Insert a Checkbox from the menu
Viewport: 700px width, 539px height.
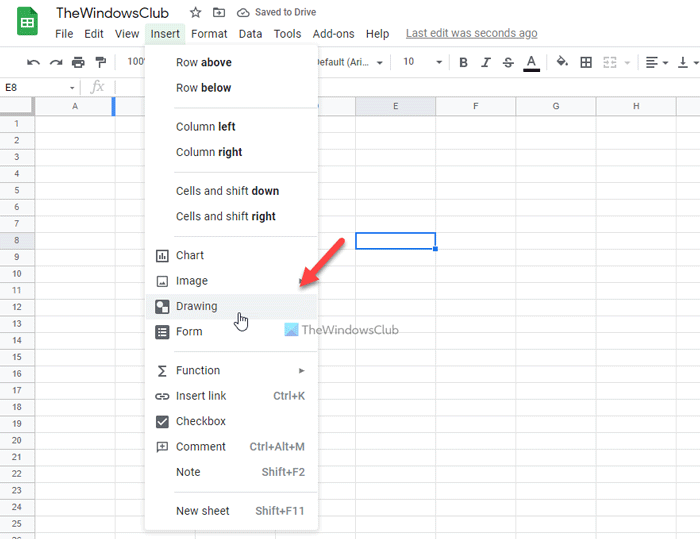(231, 422)
